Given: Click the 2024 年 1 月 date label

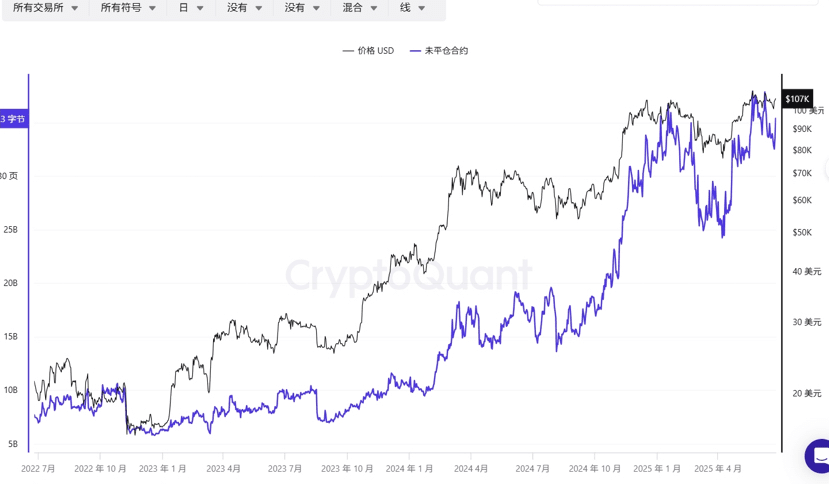Looking at the screenshot, I should pyautogui.click(x=410, y=468).
